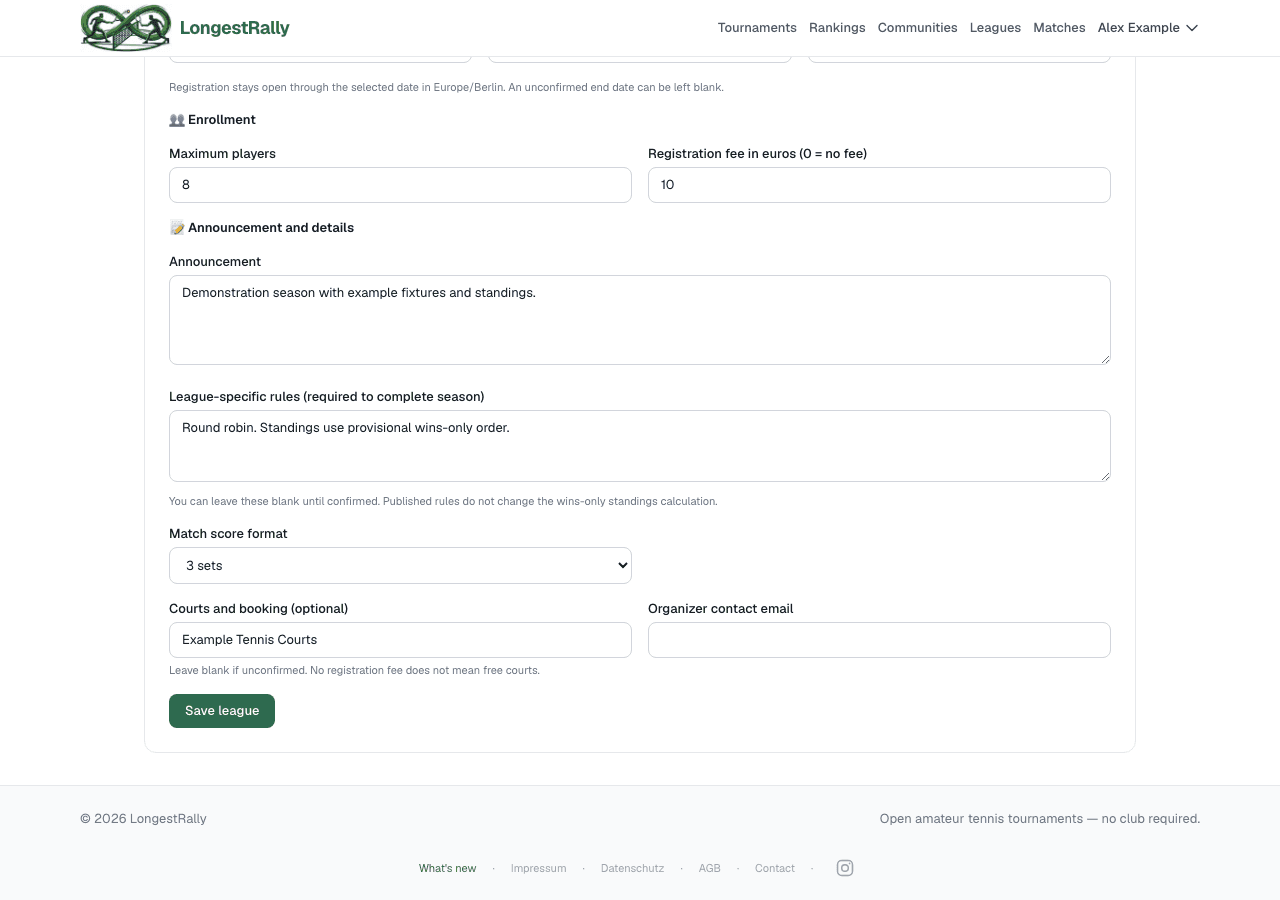Click the LongestRally tennis logo image

point(126,28)
